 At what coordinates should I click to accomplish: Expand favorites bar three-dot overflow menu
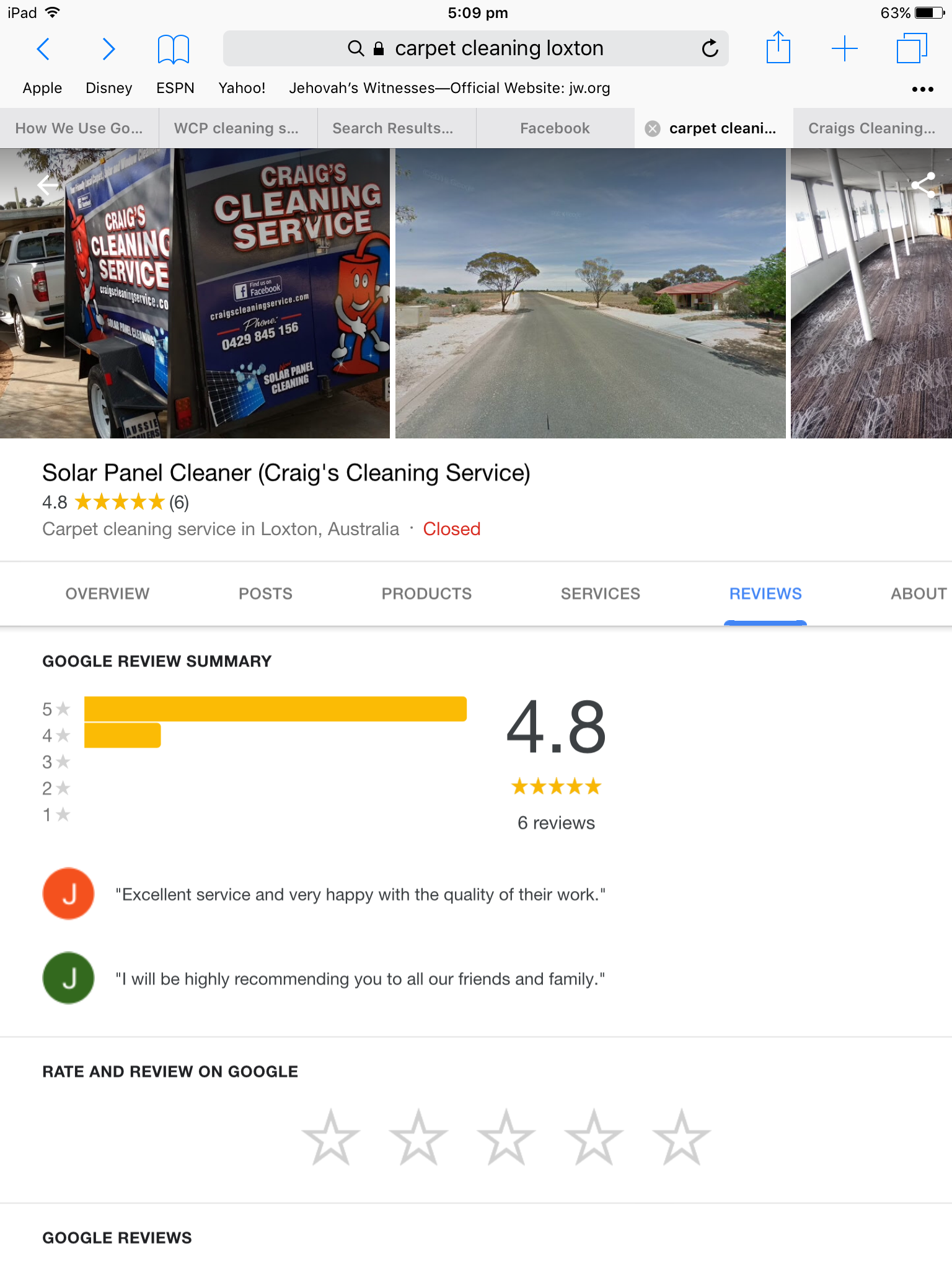click(x=922, y=89)
